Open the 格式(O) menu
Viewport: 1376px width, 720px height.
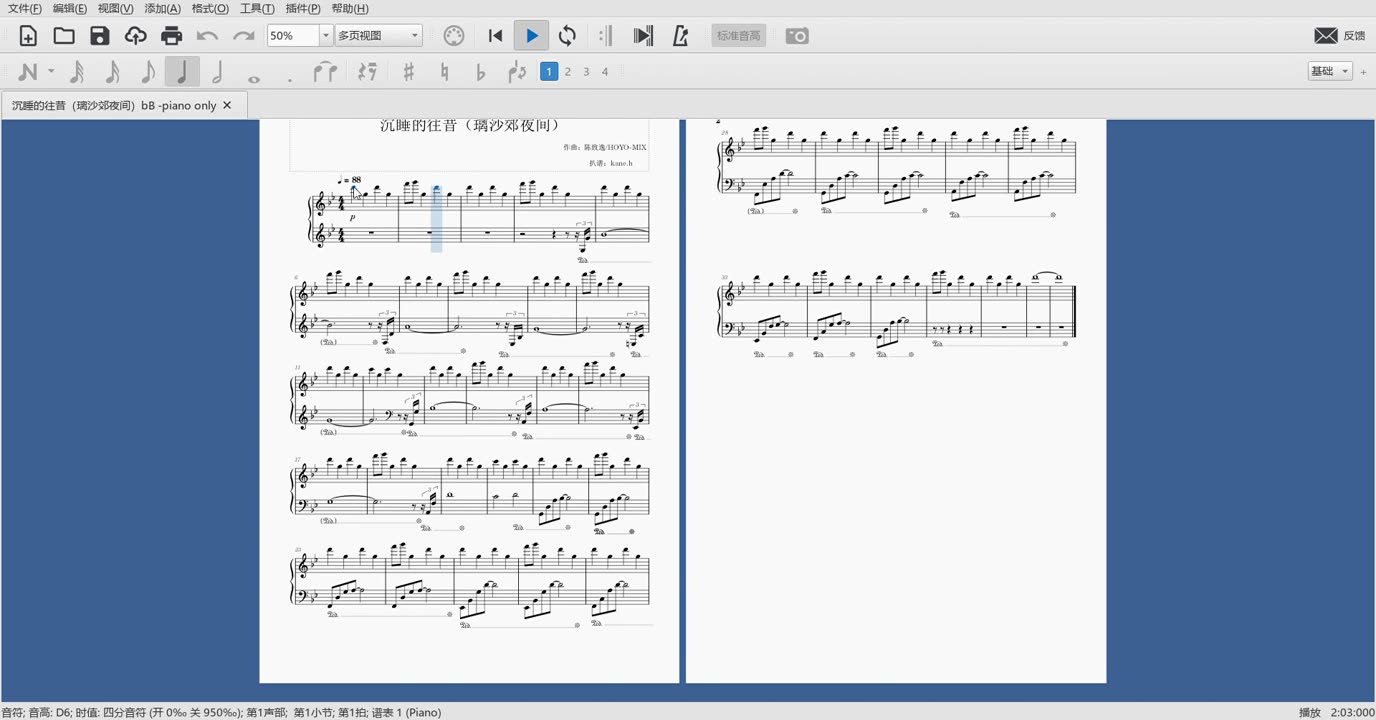[x=209, y=8]
